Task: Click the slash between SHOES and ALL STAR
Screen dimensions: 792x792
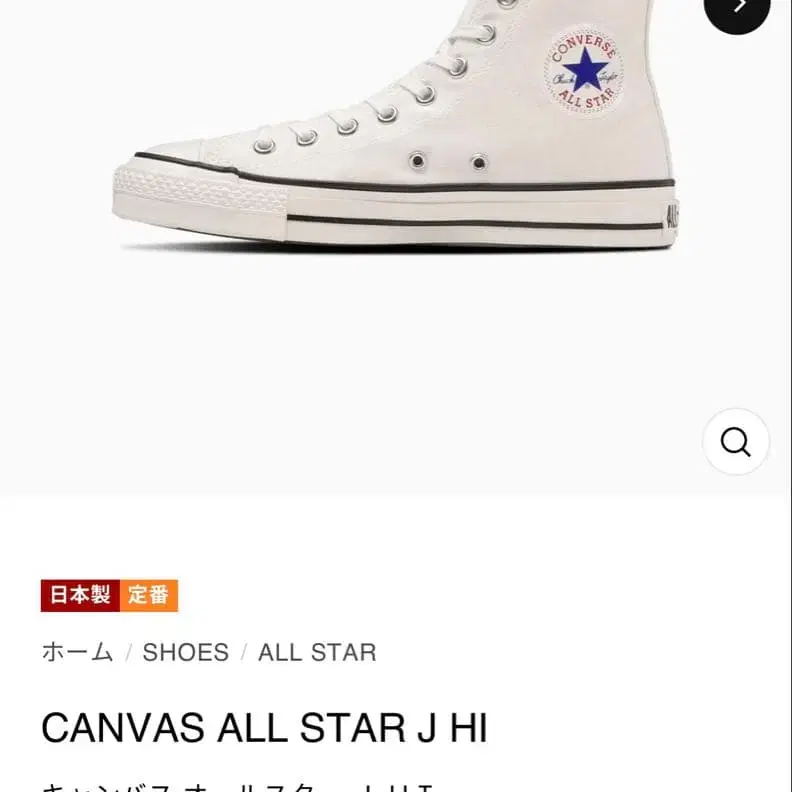Action: [x=243, y=653]
